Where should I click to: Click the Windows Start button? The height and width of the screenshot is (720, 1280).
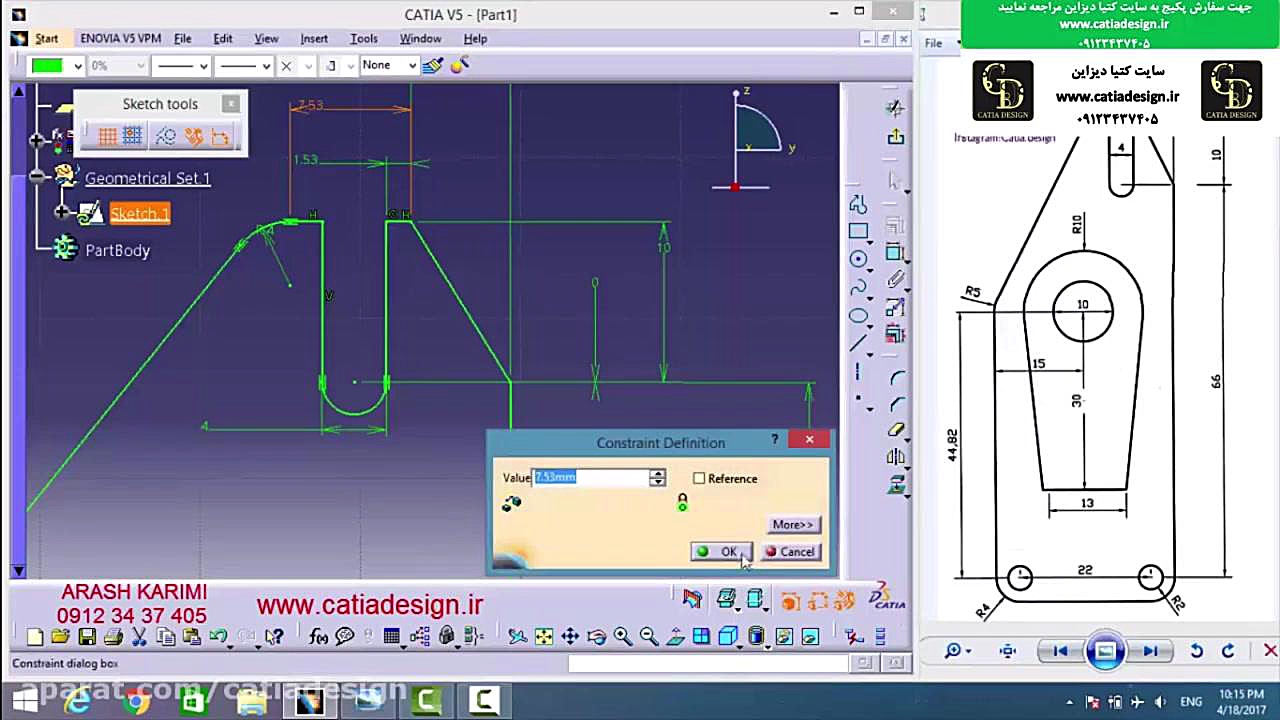(25, 701)
